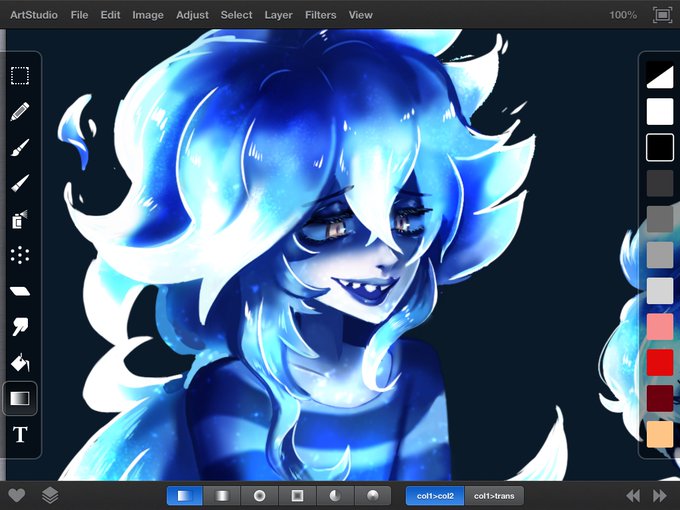Click the black/white swap colors swatch
Screen dimensions: 680x510
(x=660, y=75)
